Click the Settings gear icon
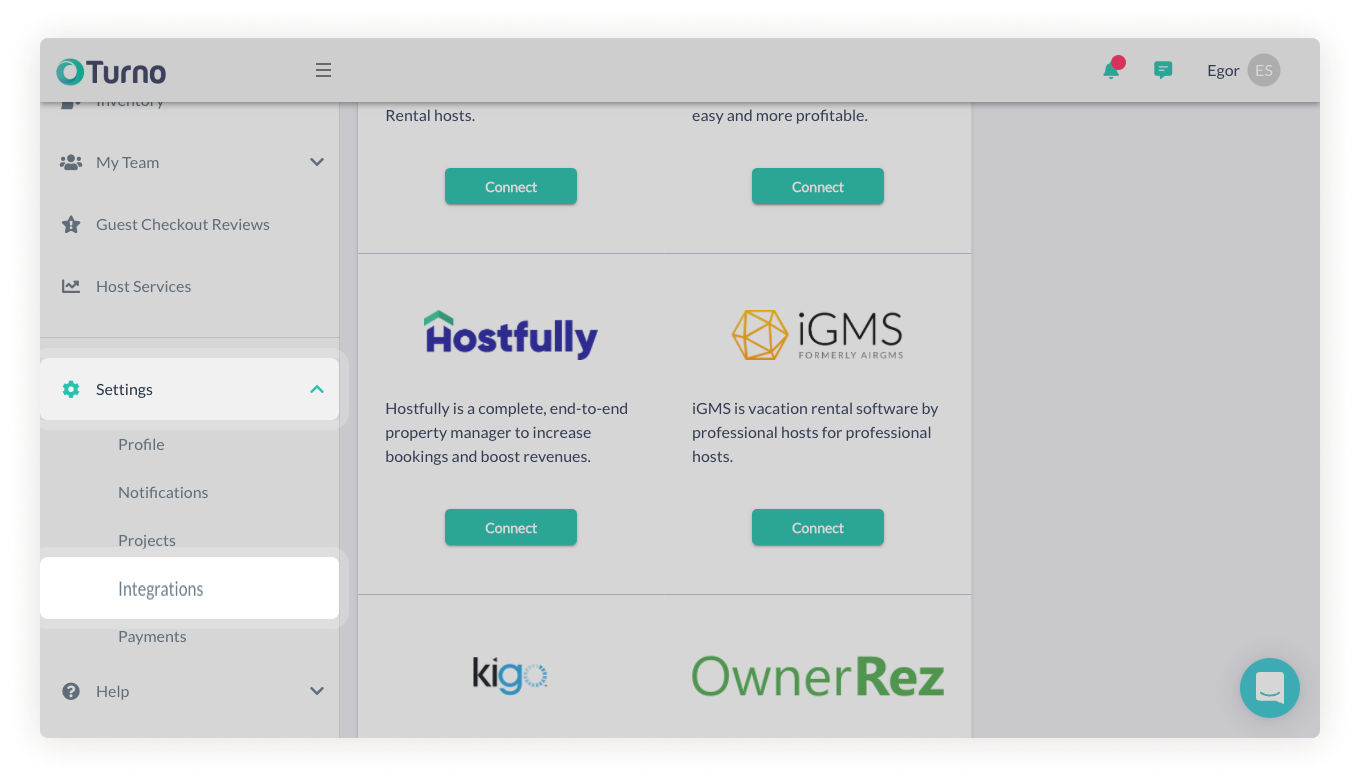The image size is (1360, 780). pos(71,389)
